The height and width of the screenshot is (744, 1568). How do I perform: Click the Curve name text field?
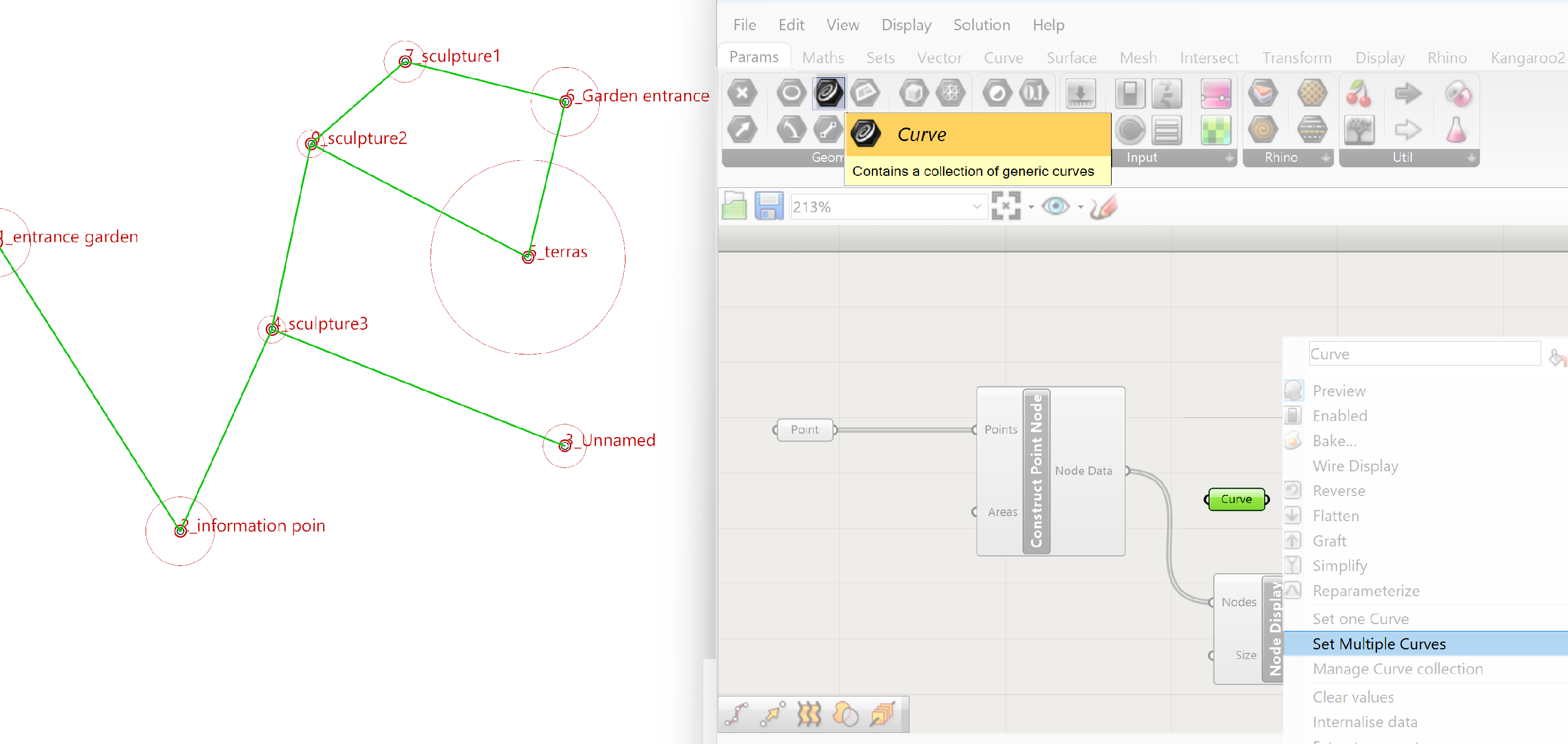point(1424,354)
